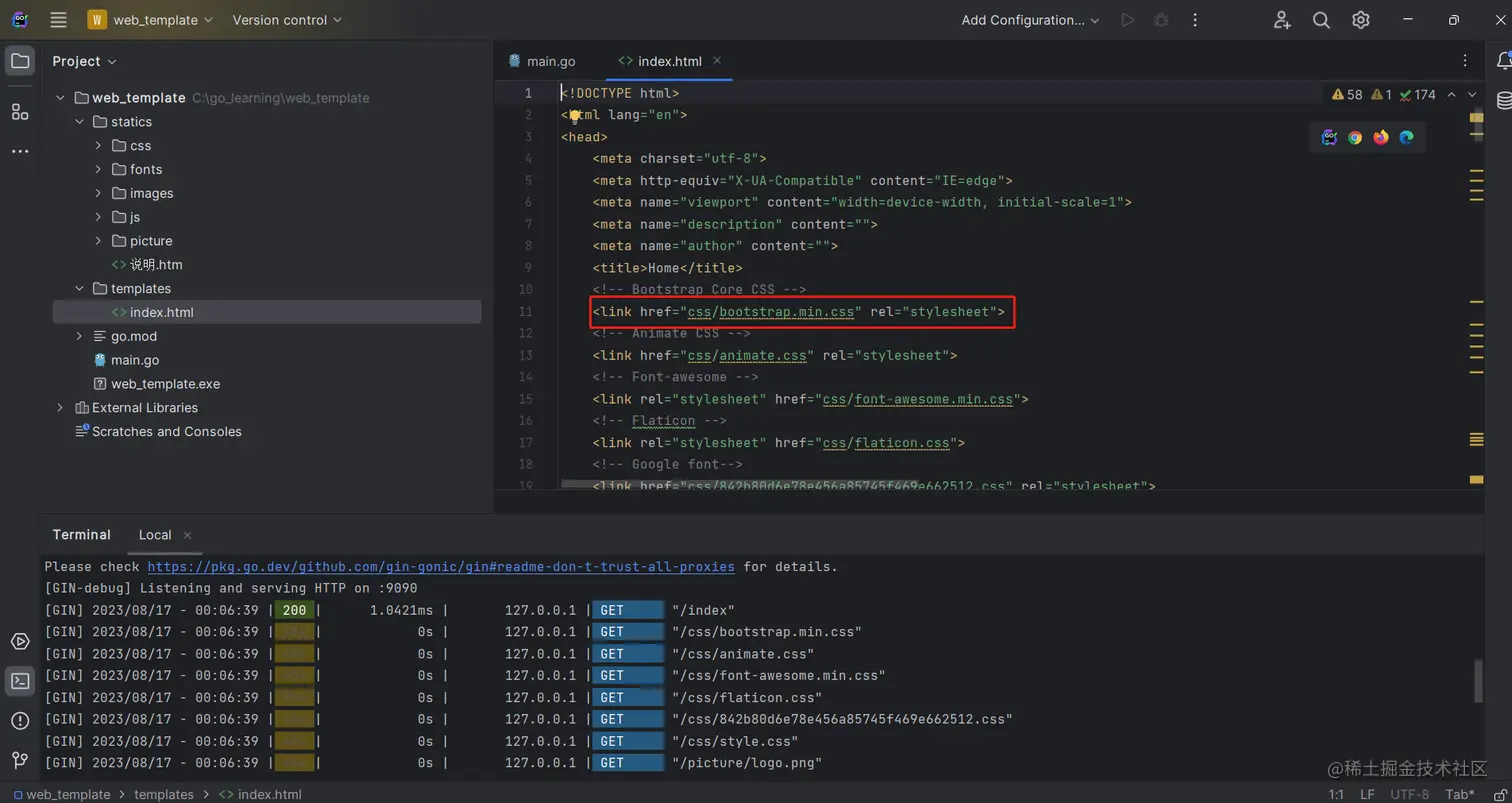Toggle the Terminal tool window icon
Viewport: 1512px width, 803px height.
20,681
